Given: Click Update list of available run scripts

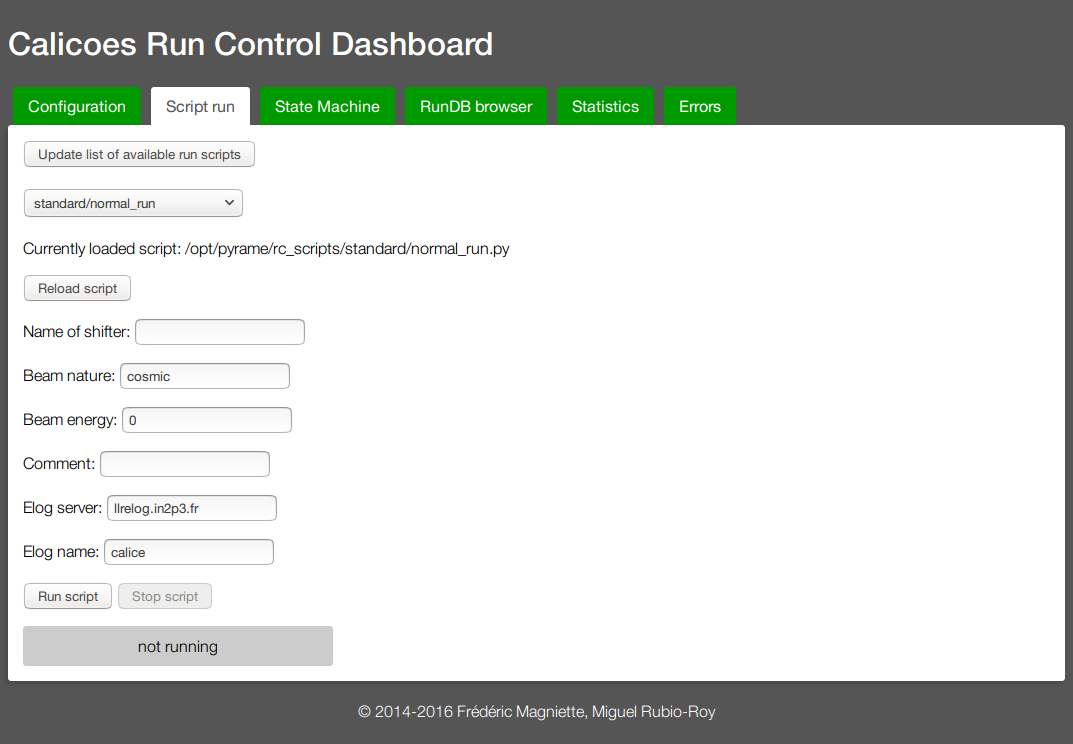Looking at the screenshot, I should (x=139, y=154).
